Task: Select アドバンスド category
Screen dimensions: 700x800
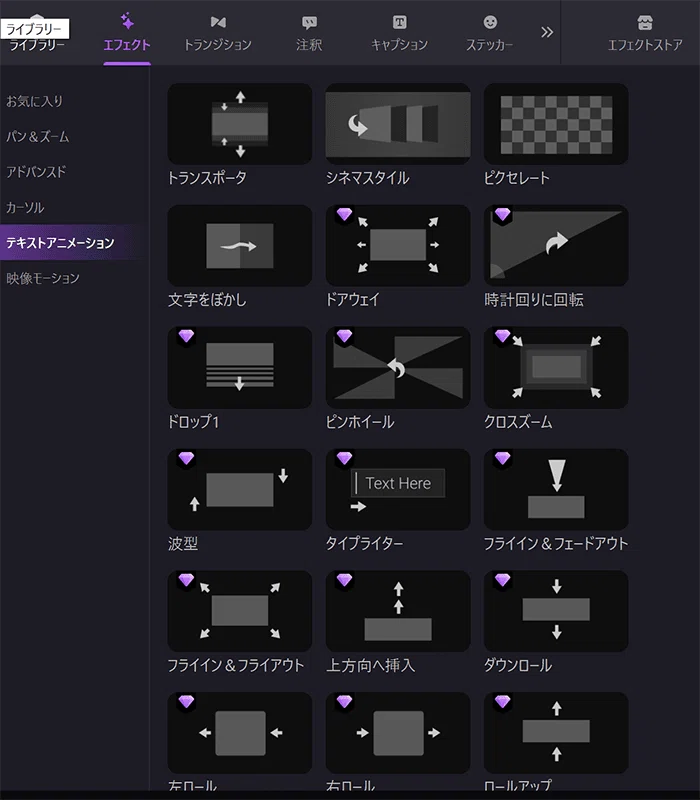Action: coord(36,172)
